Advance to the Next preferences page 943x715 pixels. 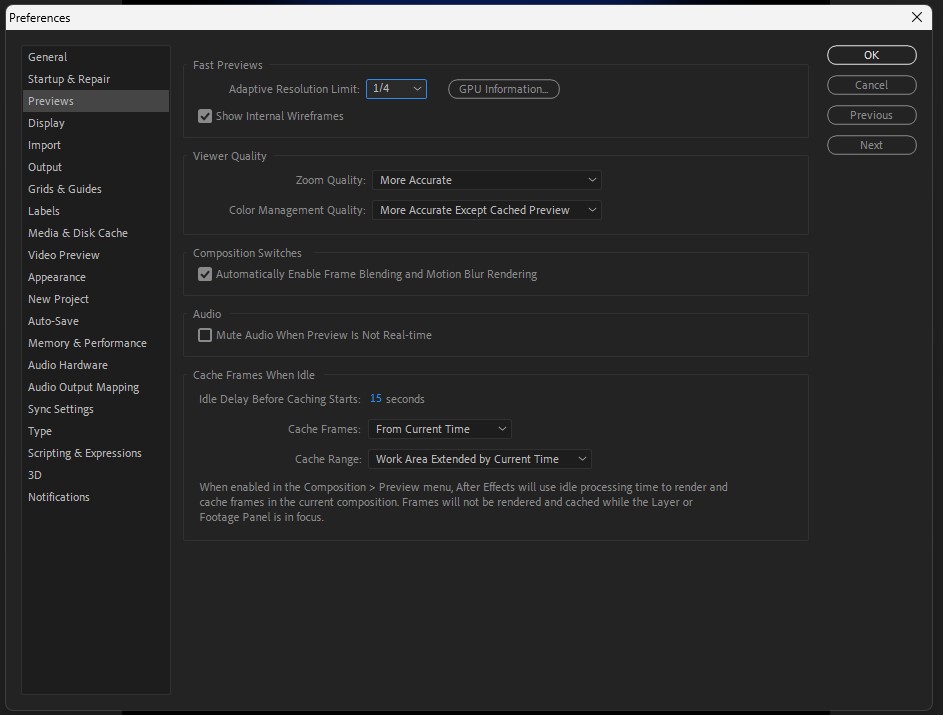pyautogui.click(x=871, y=145)
